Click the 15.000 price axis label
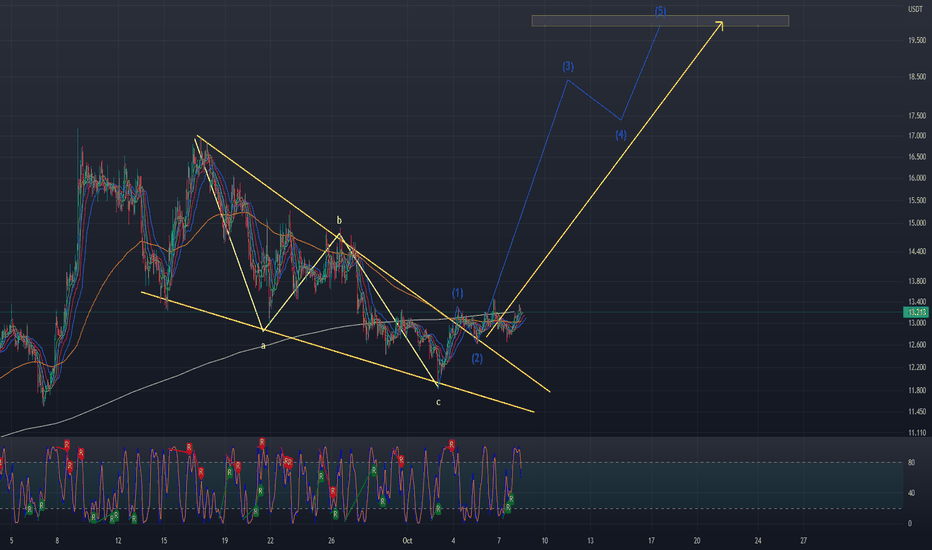The width and height of the screenshot is (932, 550). (917, 224)
